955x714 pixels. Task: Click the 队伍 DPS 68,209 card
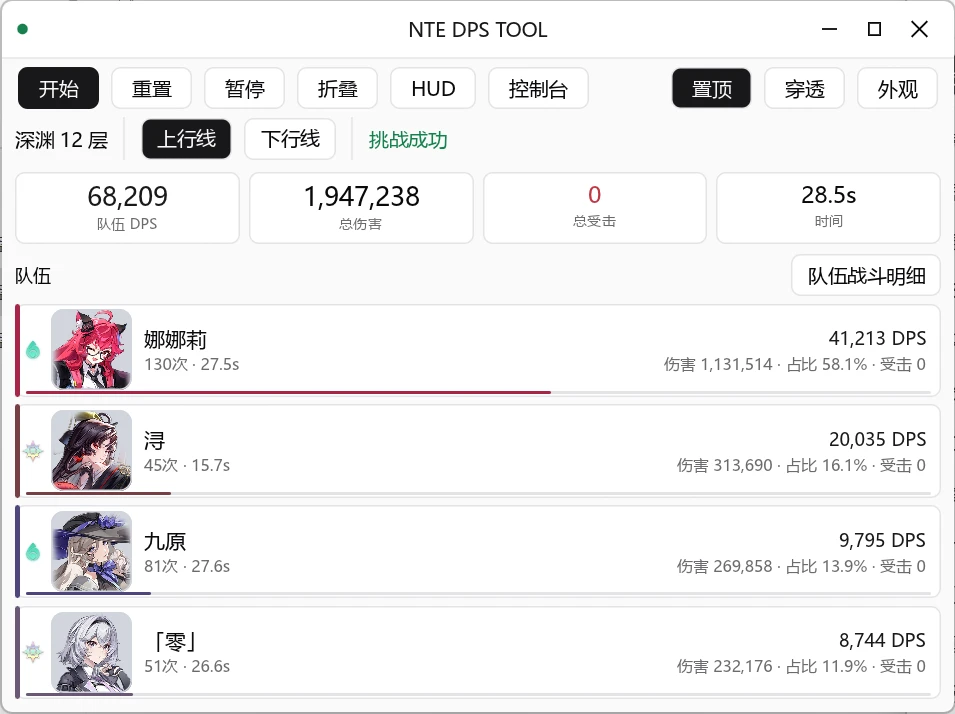point(127,208)
